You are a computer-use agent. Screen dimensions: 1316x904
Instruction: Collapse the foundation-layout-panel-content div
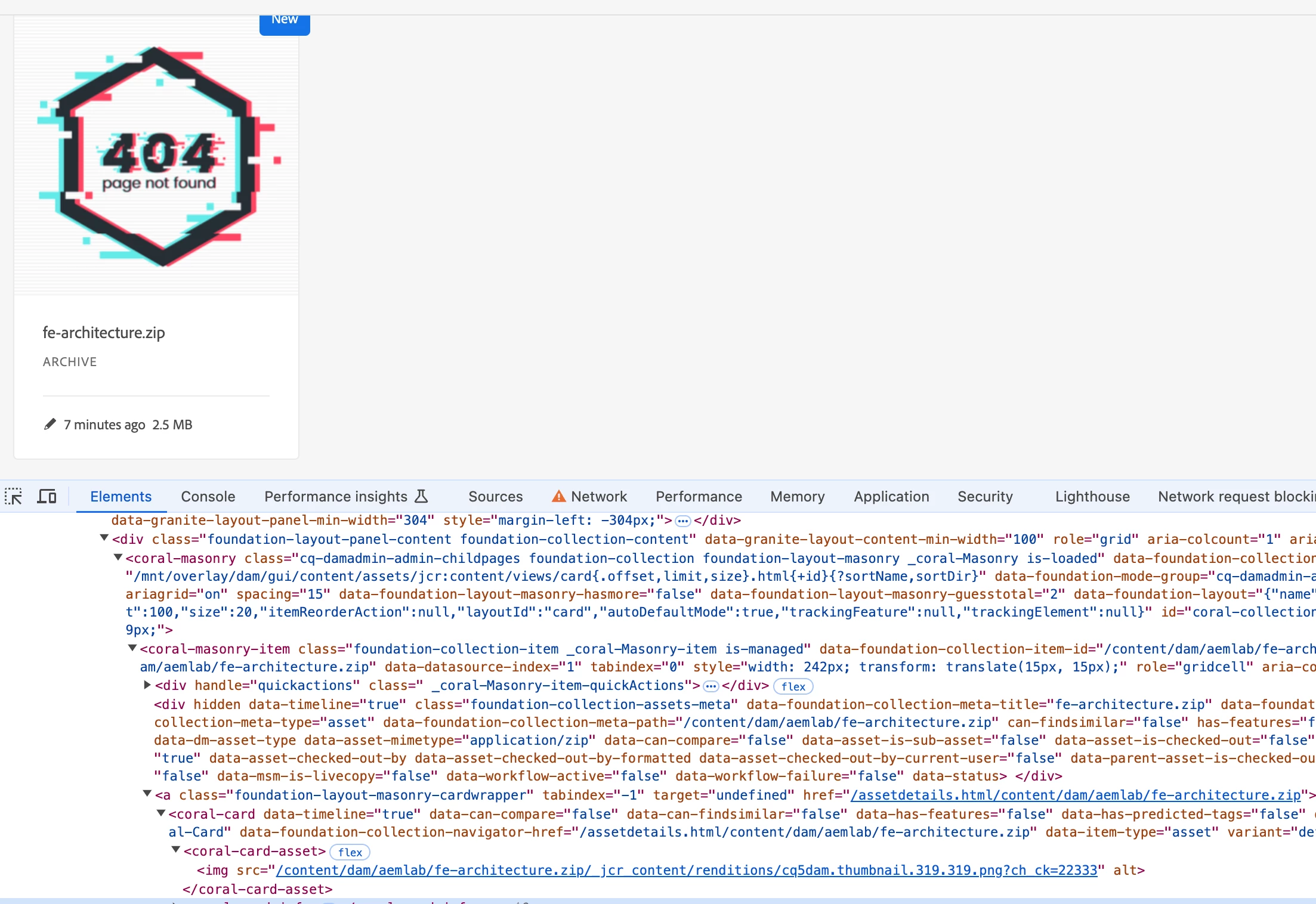pyautogui.click(x=104, y=538)
